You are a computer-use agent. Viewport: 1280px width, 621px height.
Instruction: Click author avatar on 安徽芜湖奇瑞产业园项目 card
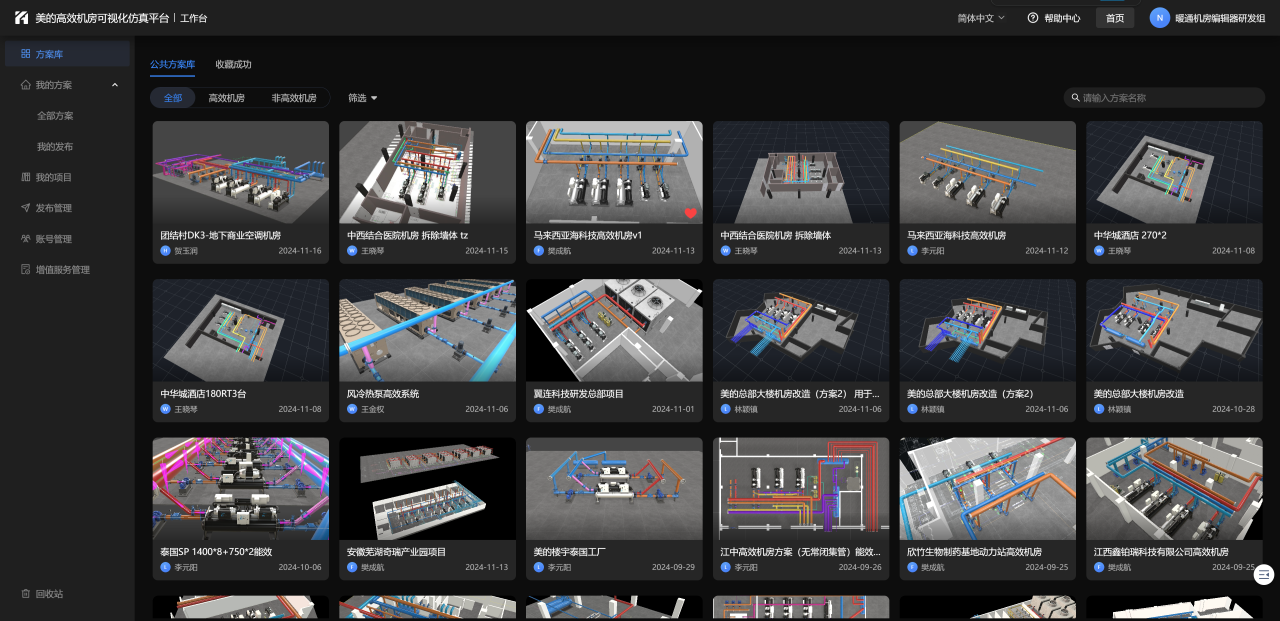click(352, 567)
